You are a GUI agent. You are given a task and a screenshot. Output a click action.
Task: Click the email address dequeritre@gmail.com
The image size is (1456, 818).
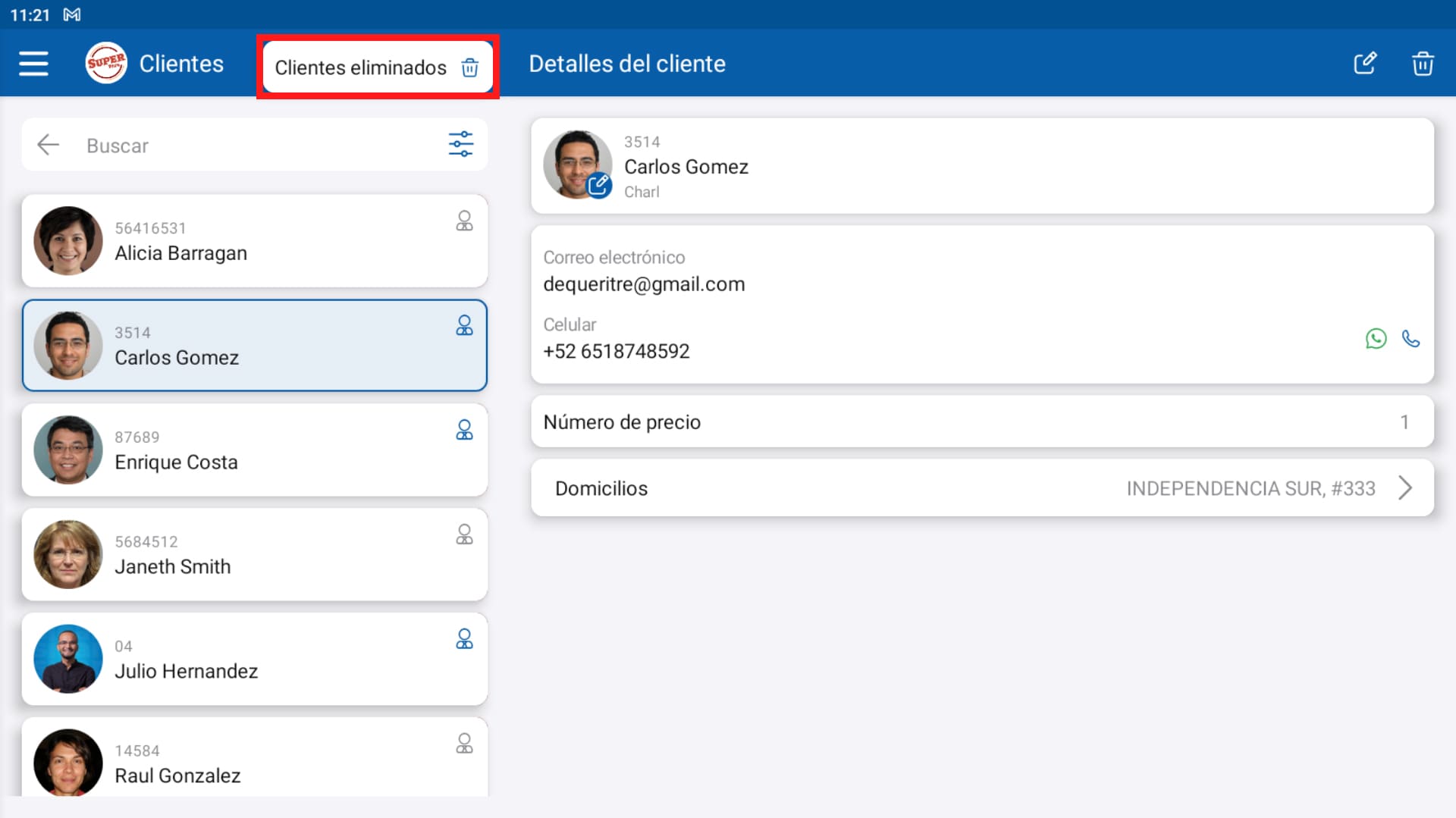pos(644,284)
